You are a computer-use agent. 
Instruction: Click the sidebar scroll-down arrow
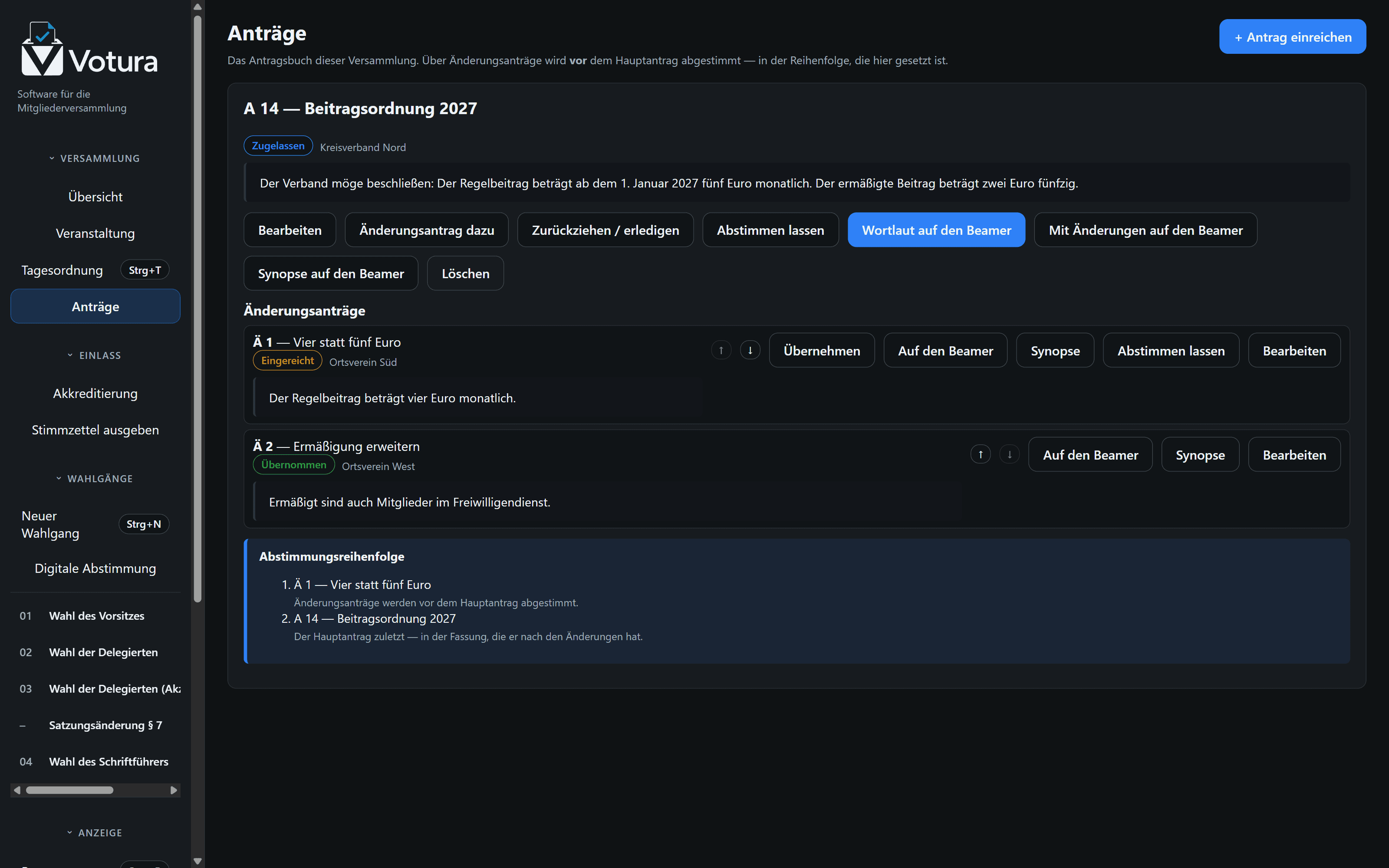[197, 861]
